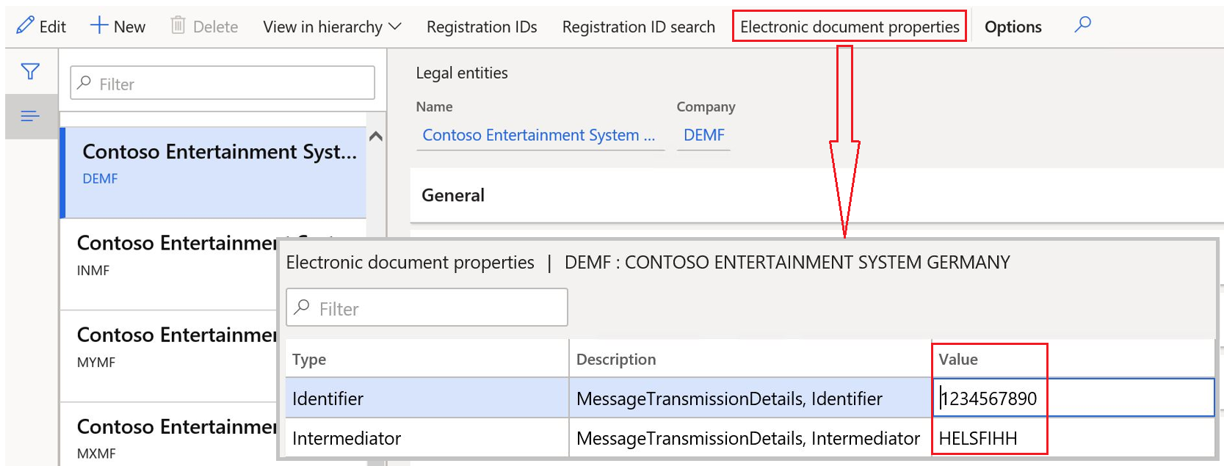This screenshot has width=1228, height=468.
Task: Click the Delete trash button
Action: point(204,26)
